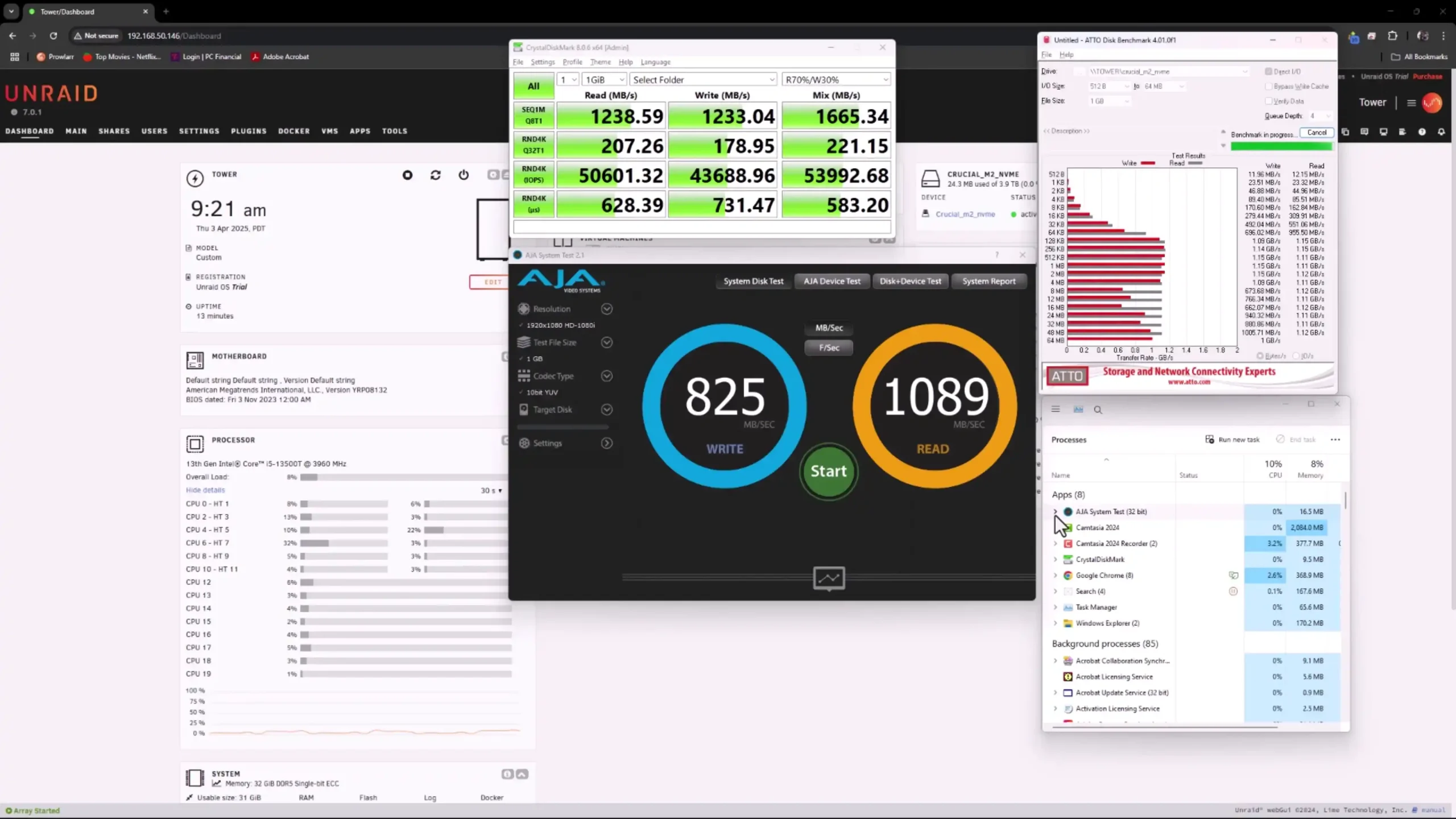Viewport: 1456px width, 819px height.
Task: Click Run new task in Task Manager
Action: (x=1232, y=440)
